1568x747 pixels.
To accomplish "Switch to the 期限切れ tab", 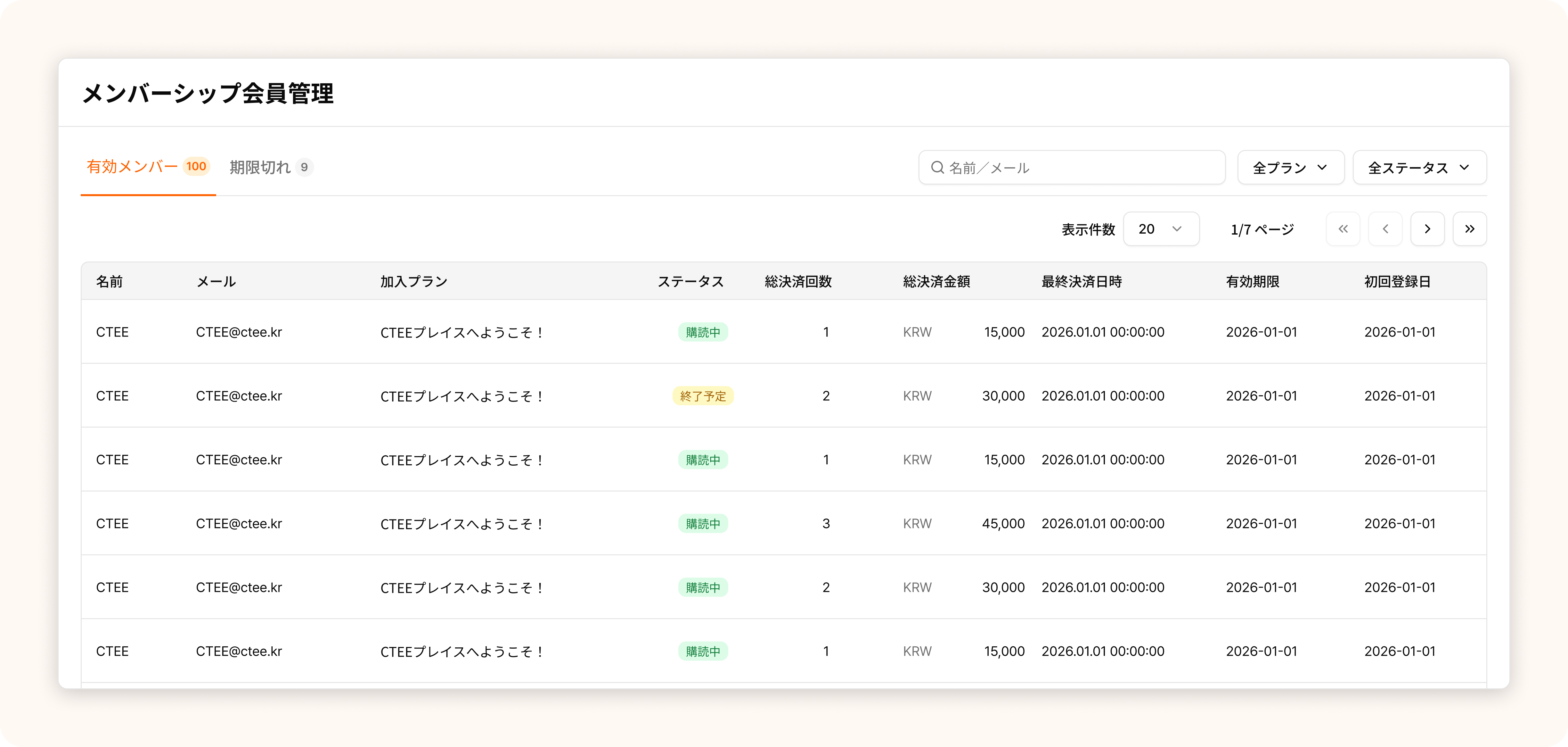I will (x=260, y=167).
